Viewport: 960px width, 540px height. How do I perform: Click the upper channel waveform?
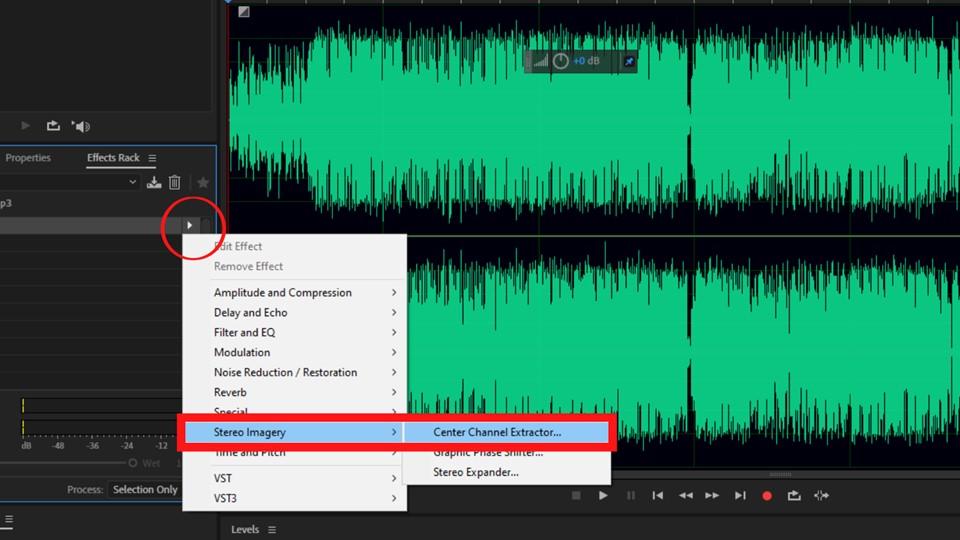point(594,119)
